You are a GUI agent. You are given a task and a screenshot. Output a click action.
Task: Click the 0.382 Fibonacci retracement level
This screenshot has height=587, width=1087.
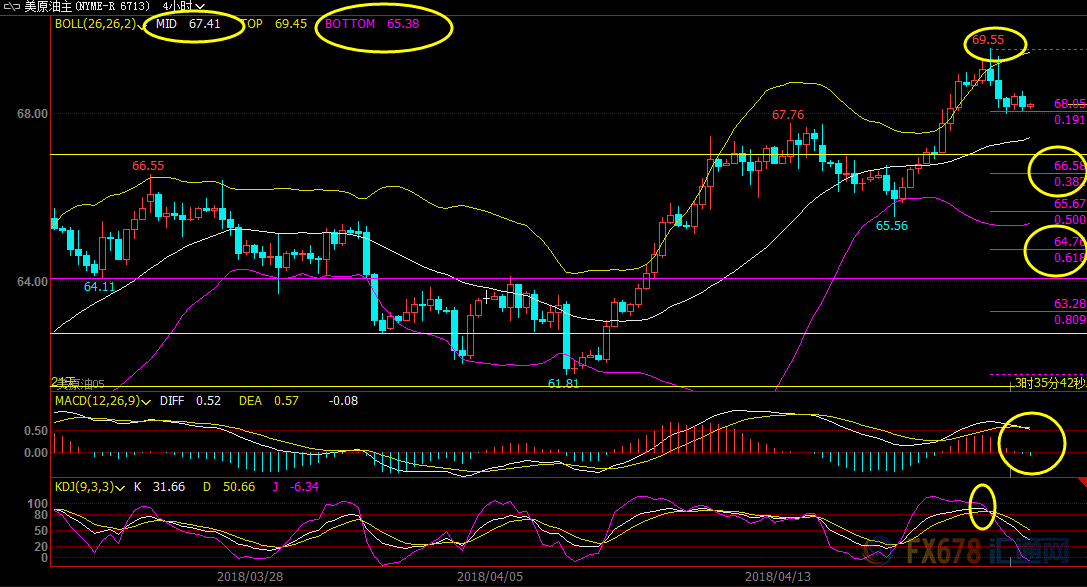[1069, 182]
